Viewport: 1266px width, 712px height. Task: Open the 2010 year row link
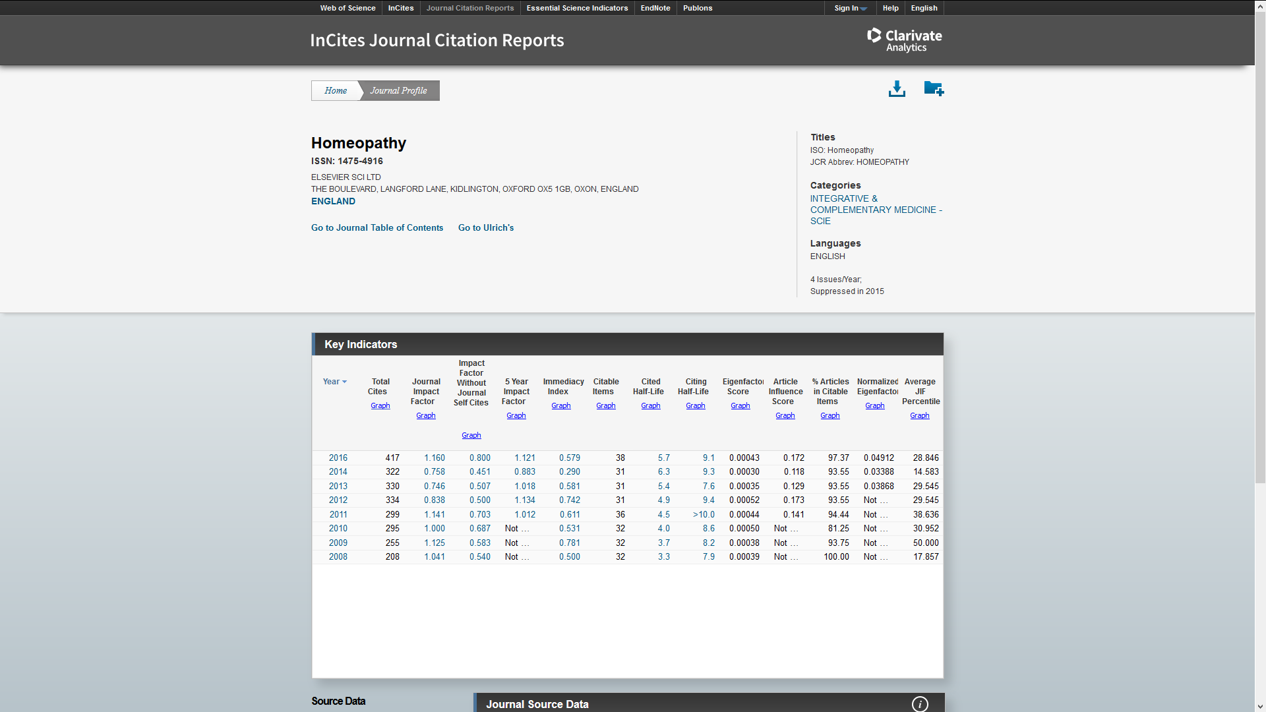point(338,529)
